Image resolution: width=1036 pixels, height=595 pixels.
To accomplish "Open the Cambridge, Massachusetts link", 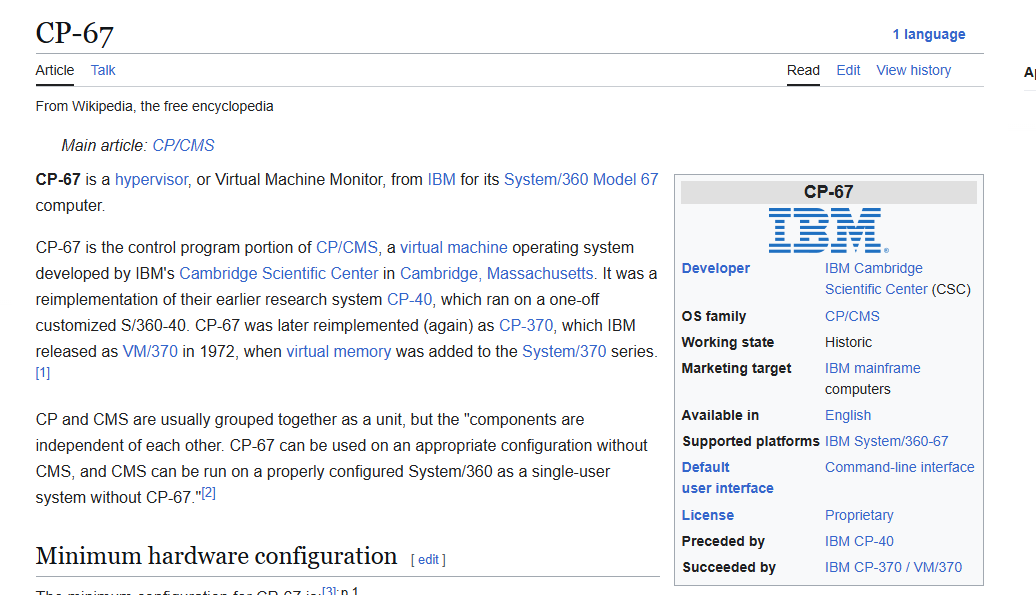I will coord(497,273).
